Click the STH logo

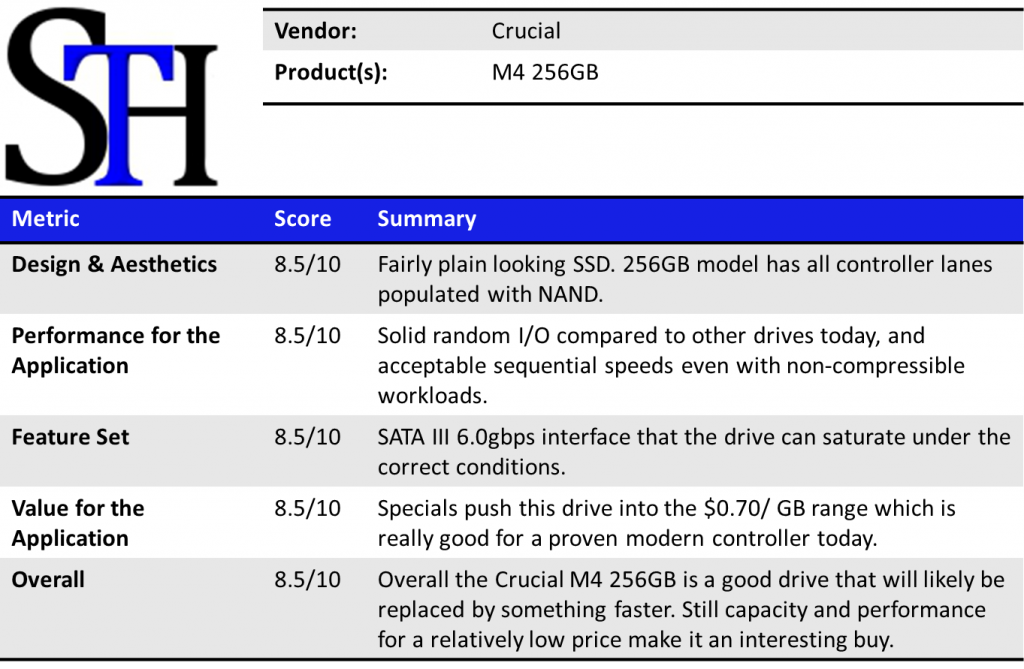point(111,98)
